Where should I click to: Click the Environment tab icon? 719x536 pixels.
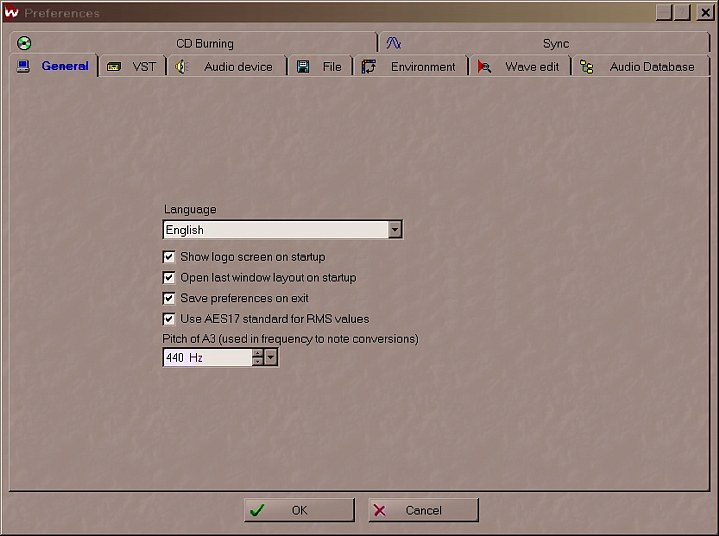(x=369, y=67)
